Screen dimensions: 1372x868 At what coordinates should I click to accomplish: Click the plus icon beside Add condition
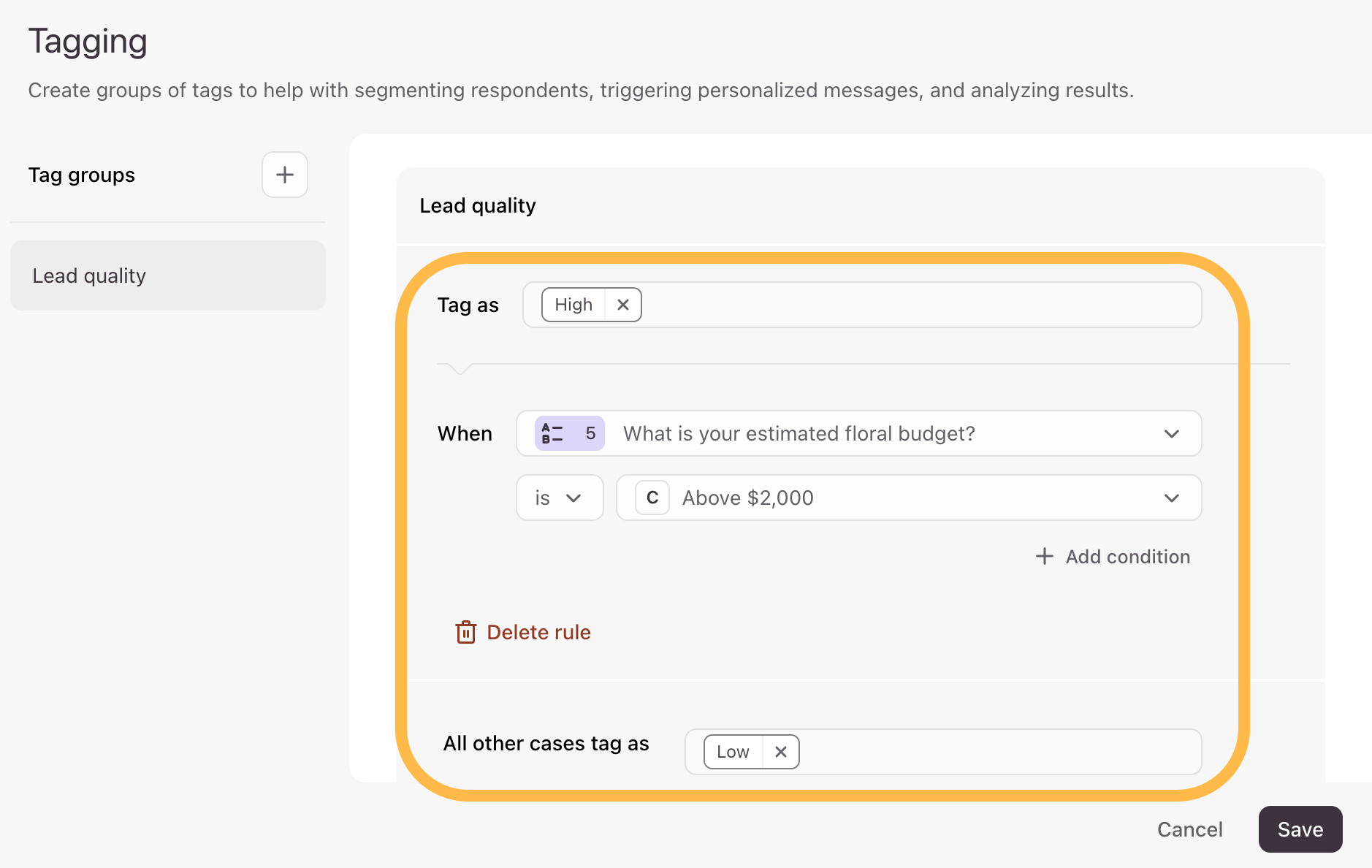[x=1045, y=556]
